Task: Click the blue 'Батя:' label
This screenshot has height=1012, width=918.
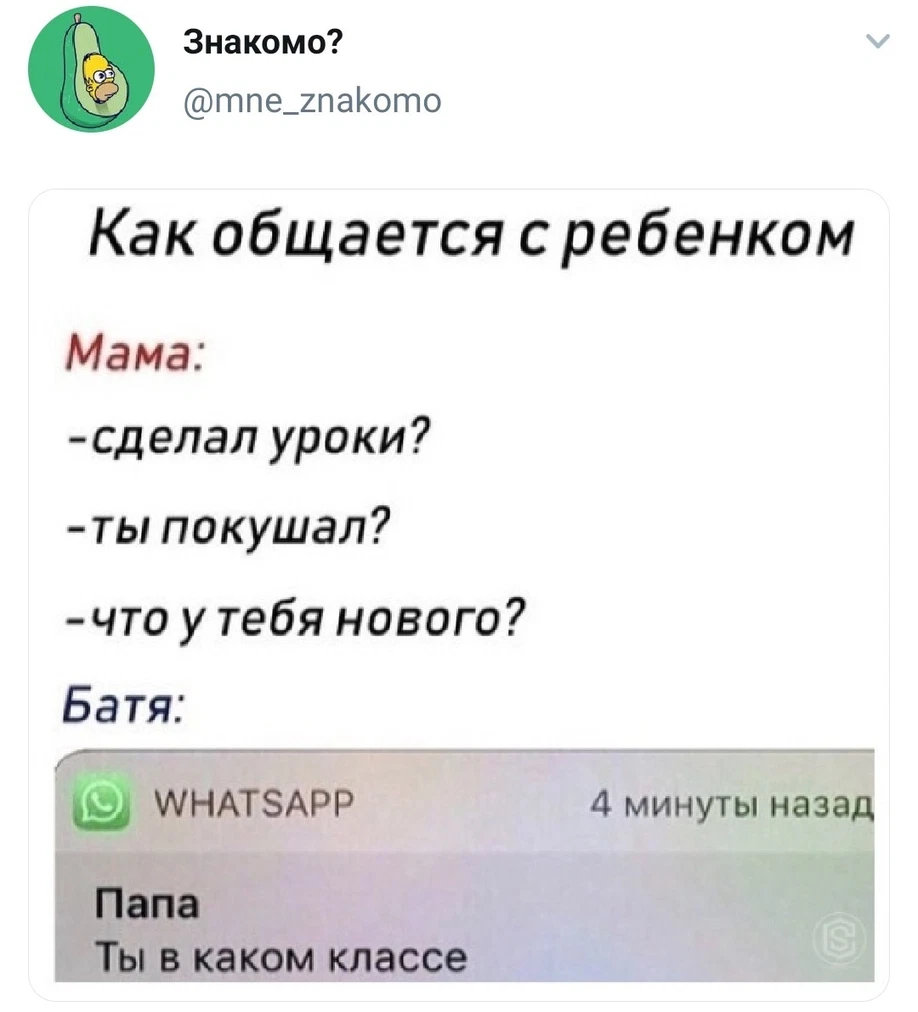Action: pos(125,705)
